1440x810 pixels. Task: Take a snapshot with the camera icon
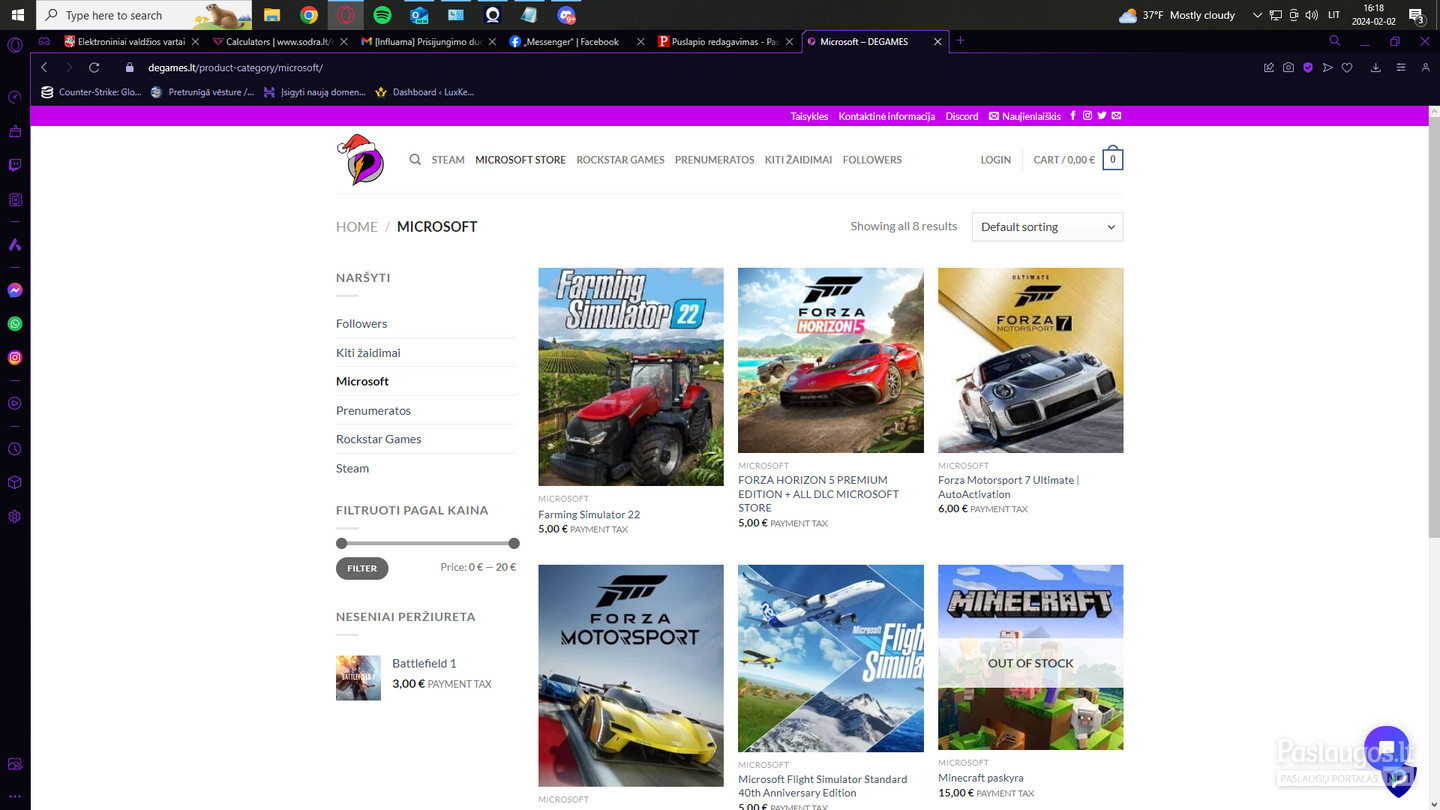click(x=1288, y=67)
